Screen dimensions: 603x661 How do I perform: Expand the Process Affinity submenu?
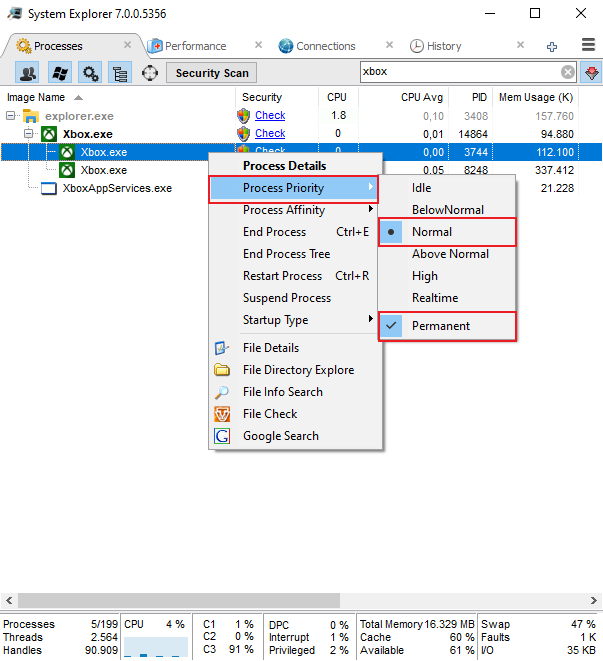click(x=295, y=210)
